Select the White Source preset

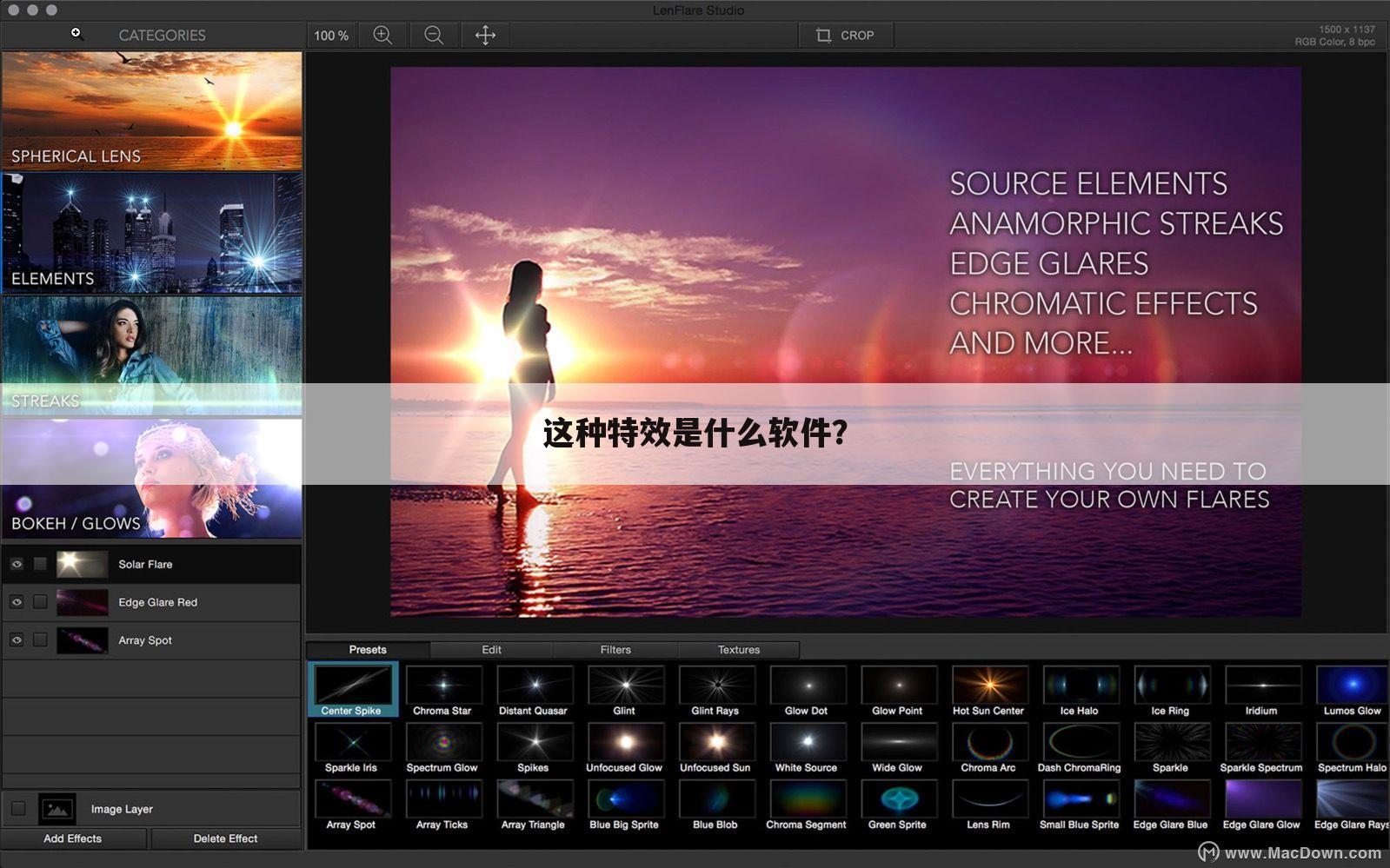point(807,747)
